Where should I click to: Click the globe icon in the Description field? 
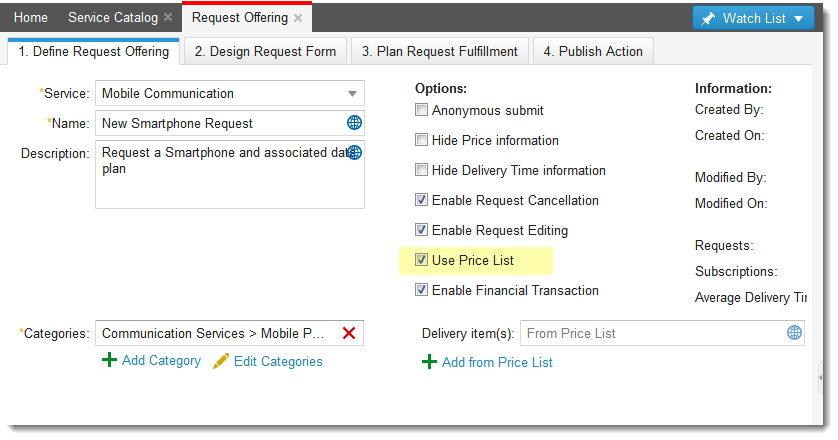(x=354, y=153)
